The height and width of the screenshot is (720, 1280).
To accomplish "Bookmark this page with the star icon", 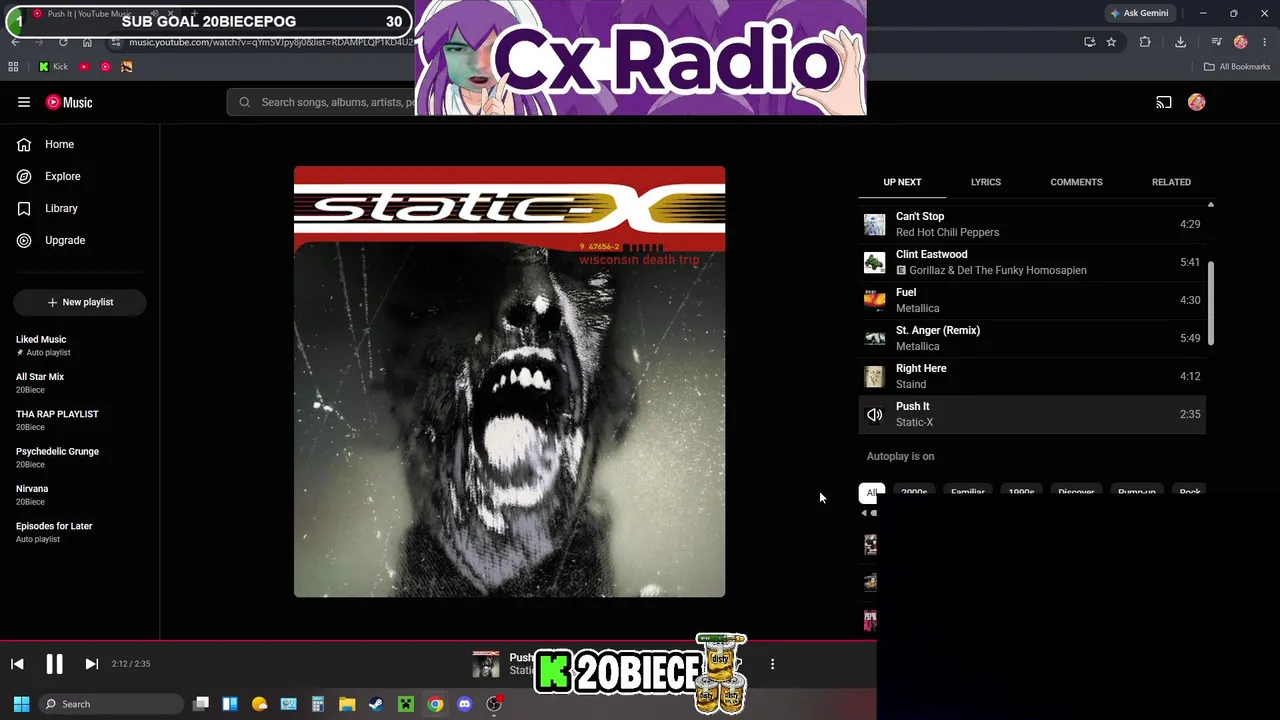I will [1111, 42].
